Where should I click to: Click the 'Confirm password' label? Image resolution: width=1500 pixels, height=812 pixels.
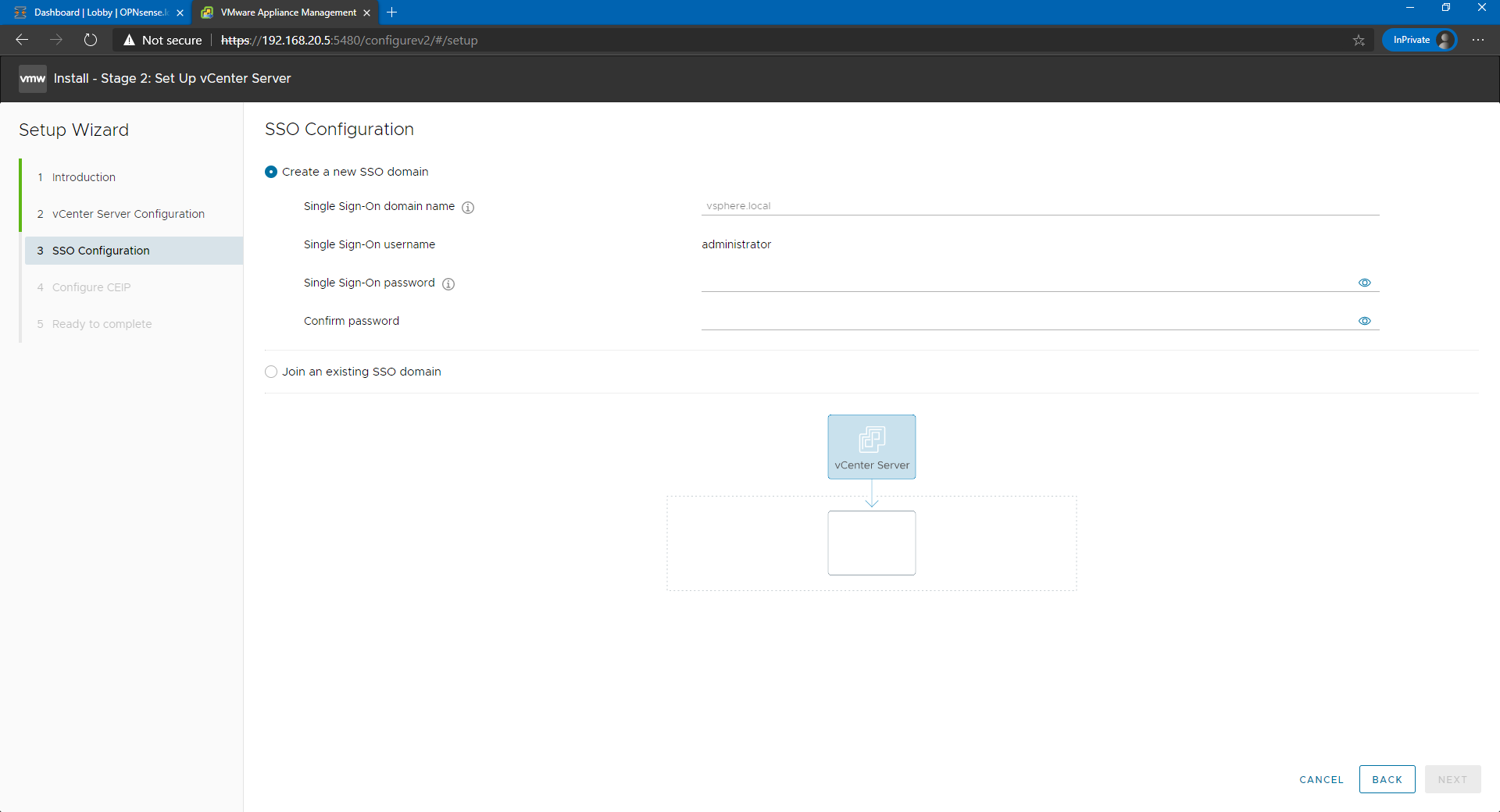pos(352,321)
